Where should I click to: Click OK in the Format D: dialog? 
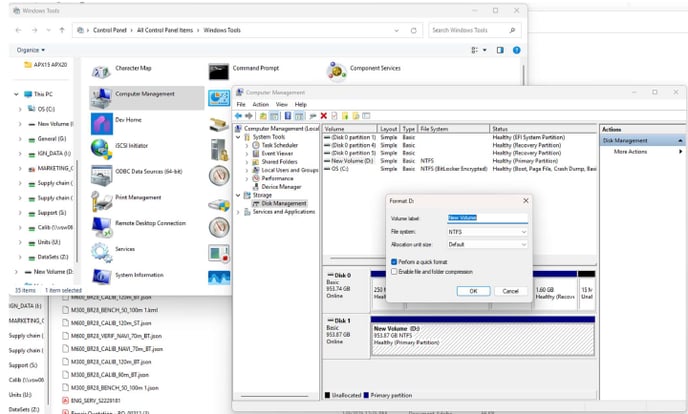(473, 291)
